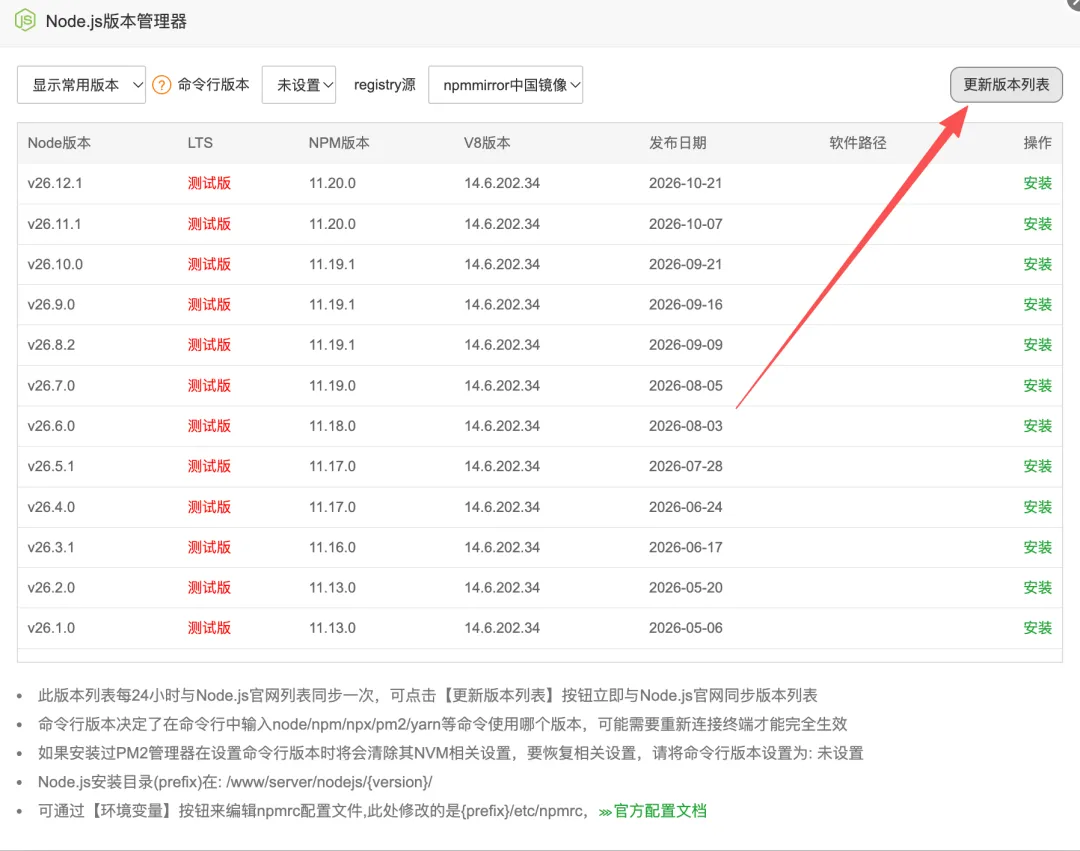Screen dimensions: 1080x851
Task: Click NPM version 11.18.0
Action: [x=332, y=426]
